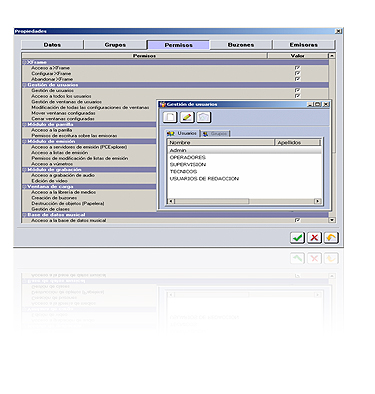
Task: Click the Nombre column header
Action: click(221, 142)
